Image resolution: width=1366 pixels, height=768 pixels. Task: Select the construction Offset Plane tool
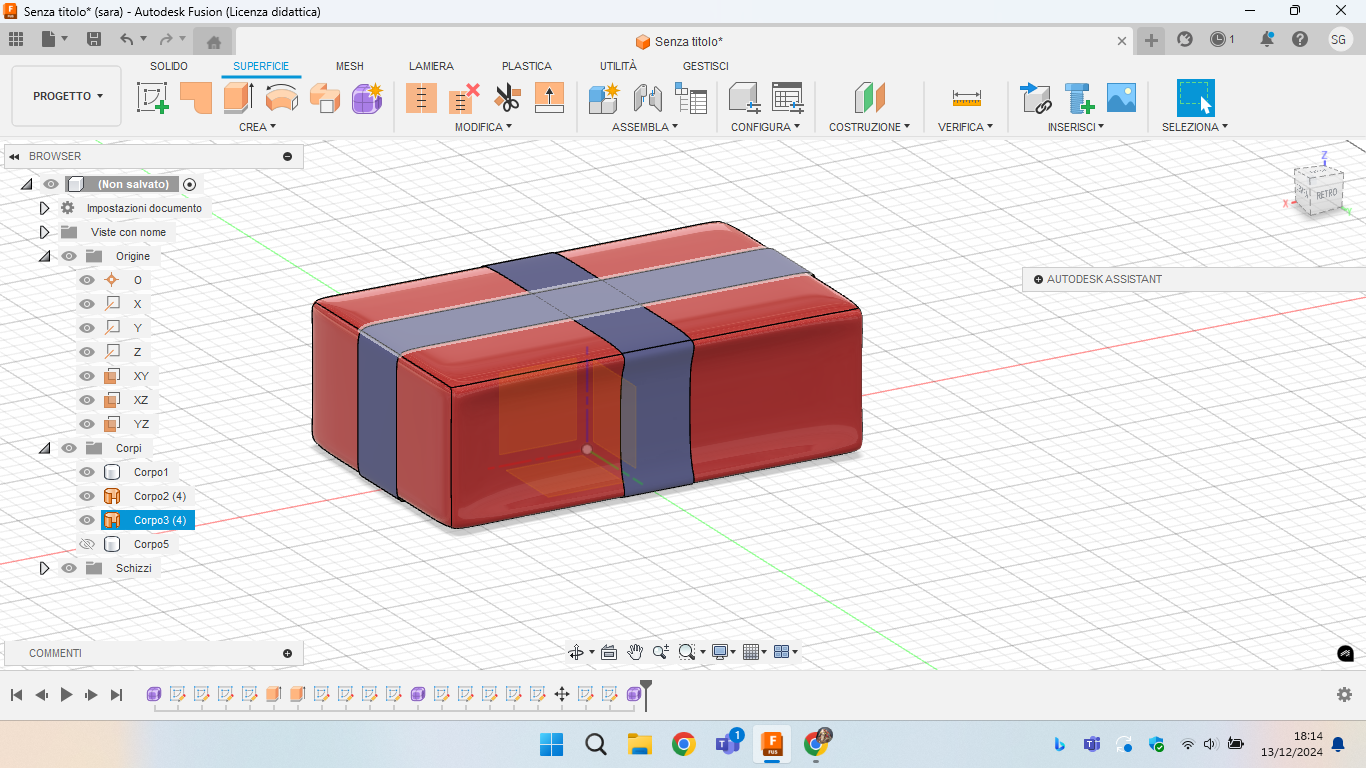coord(870,98)
